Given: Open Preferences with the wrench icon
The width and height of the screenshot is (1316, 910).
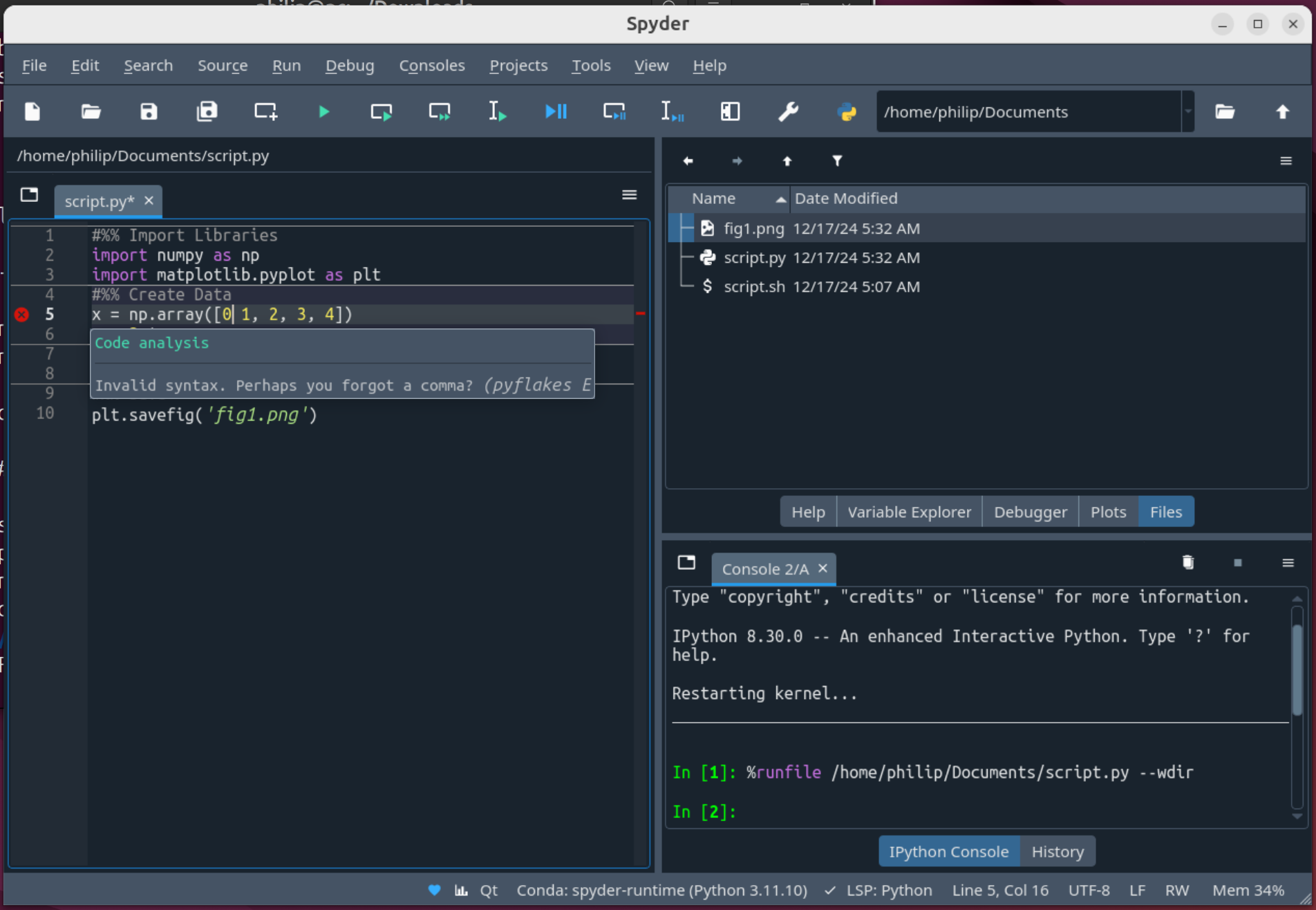Looking at the screenshot, I should pos(788,111).
